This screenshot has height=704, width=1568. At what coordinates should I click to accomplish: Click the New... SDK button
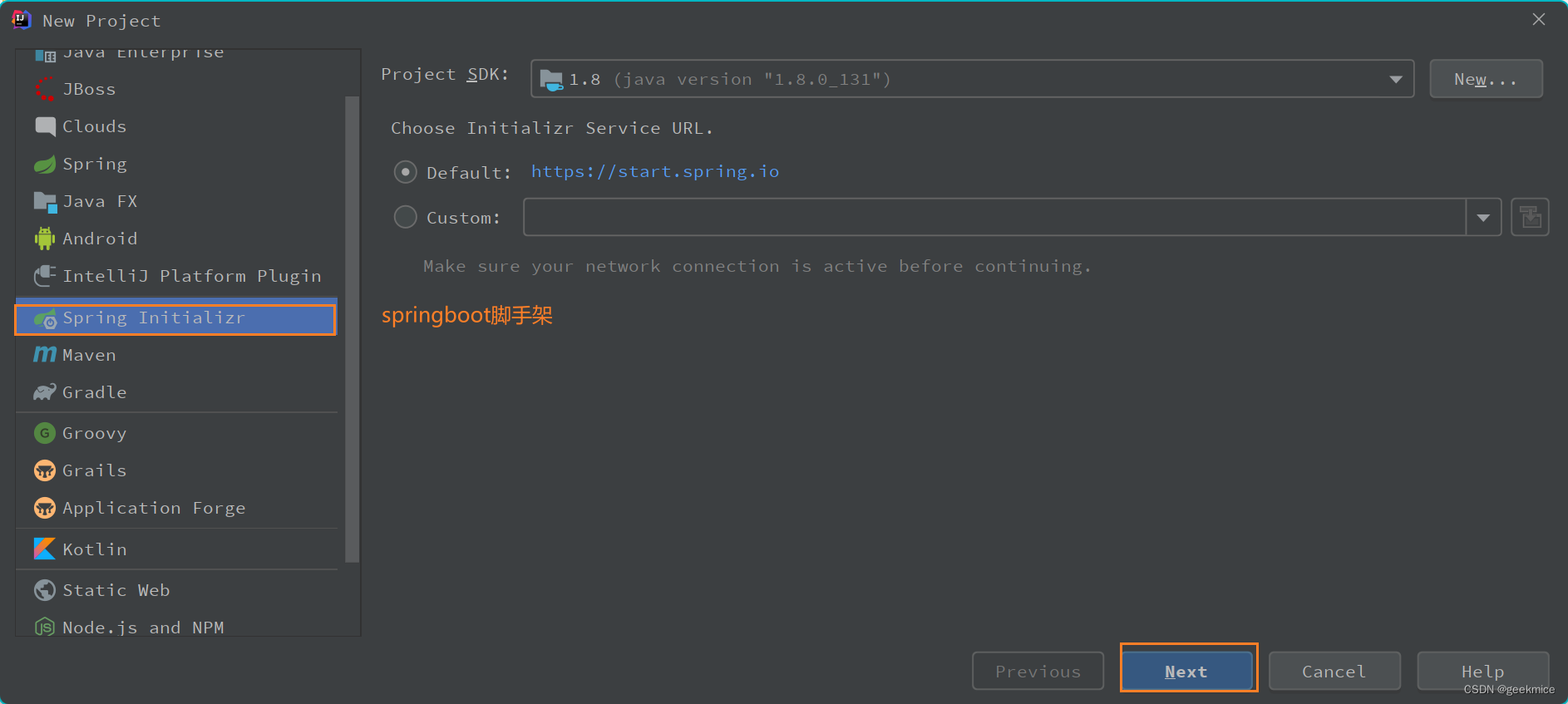(x=1486, y=79)
